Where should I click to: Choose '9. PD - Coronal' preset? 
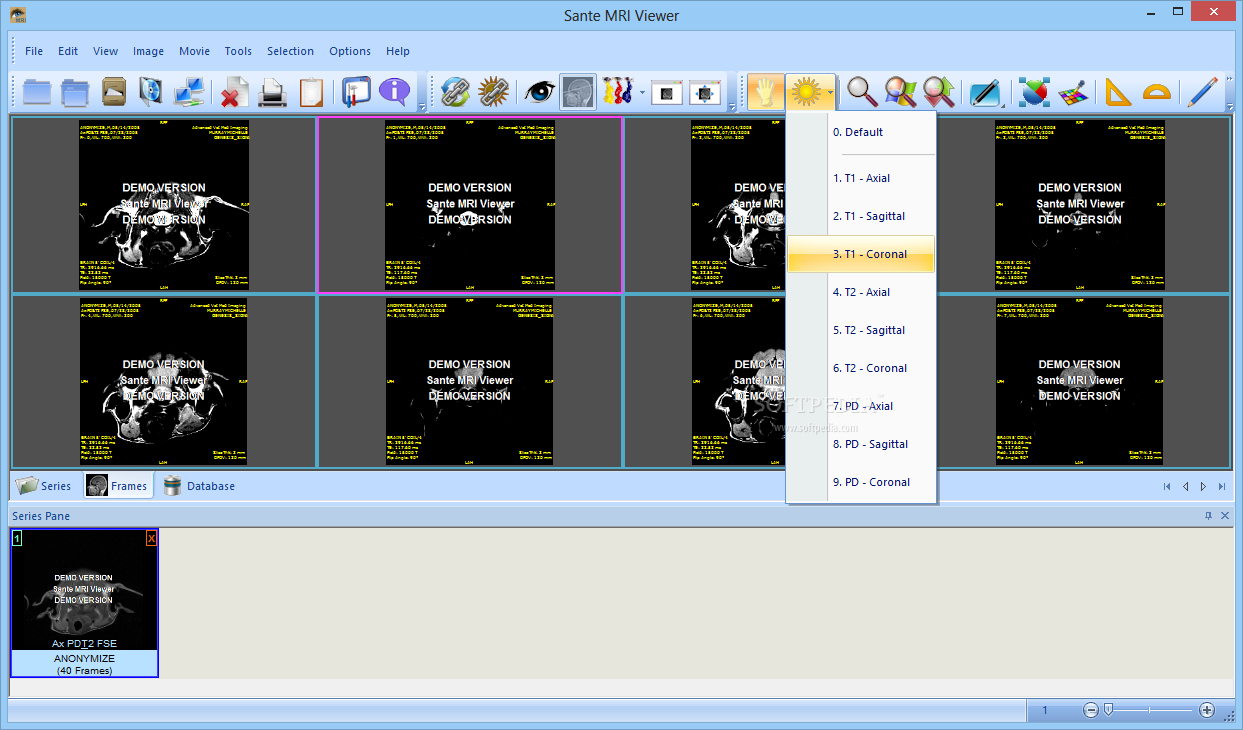[861, 482]
